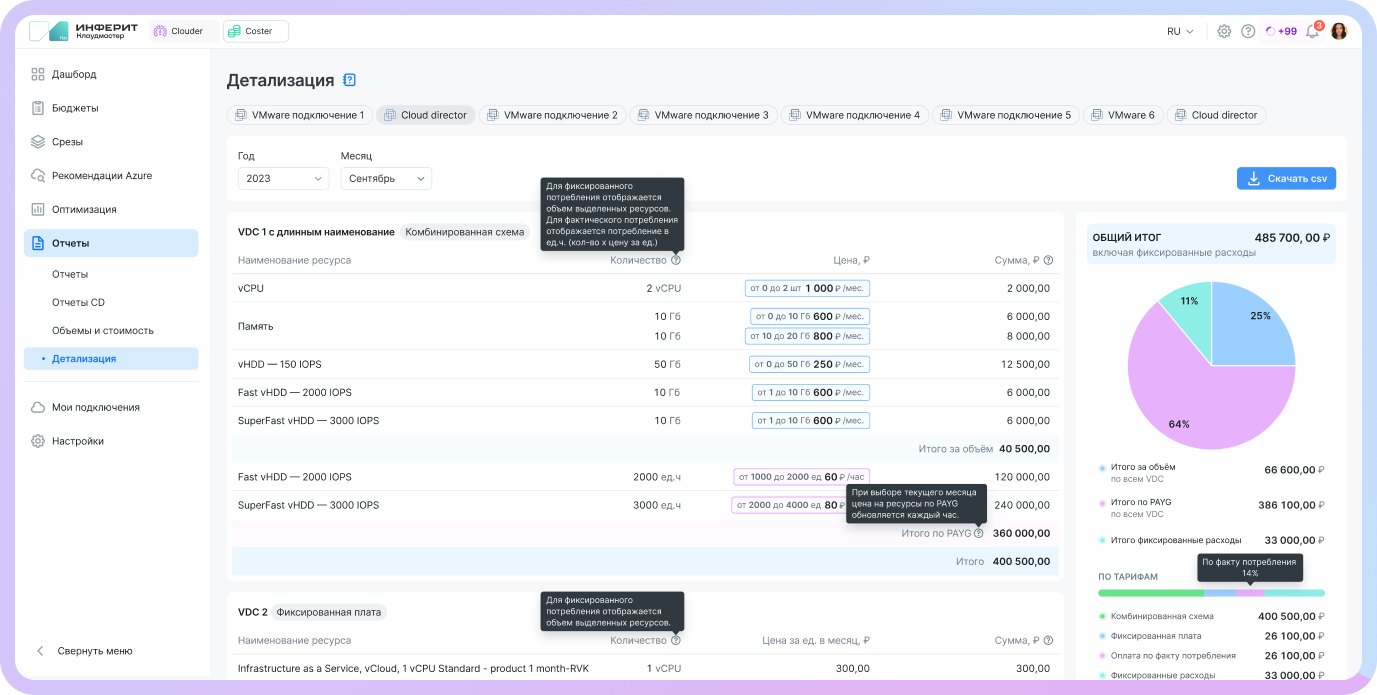Select the VMware 6 connection tab
The width and height of the screenshot is (1377, 695).
(x=1121, y=115)
